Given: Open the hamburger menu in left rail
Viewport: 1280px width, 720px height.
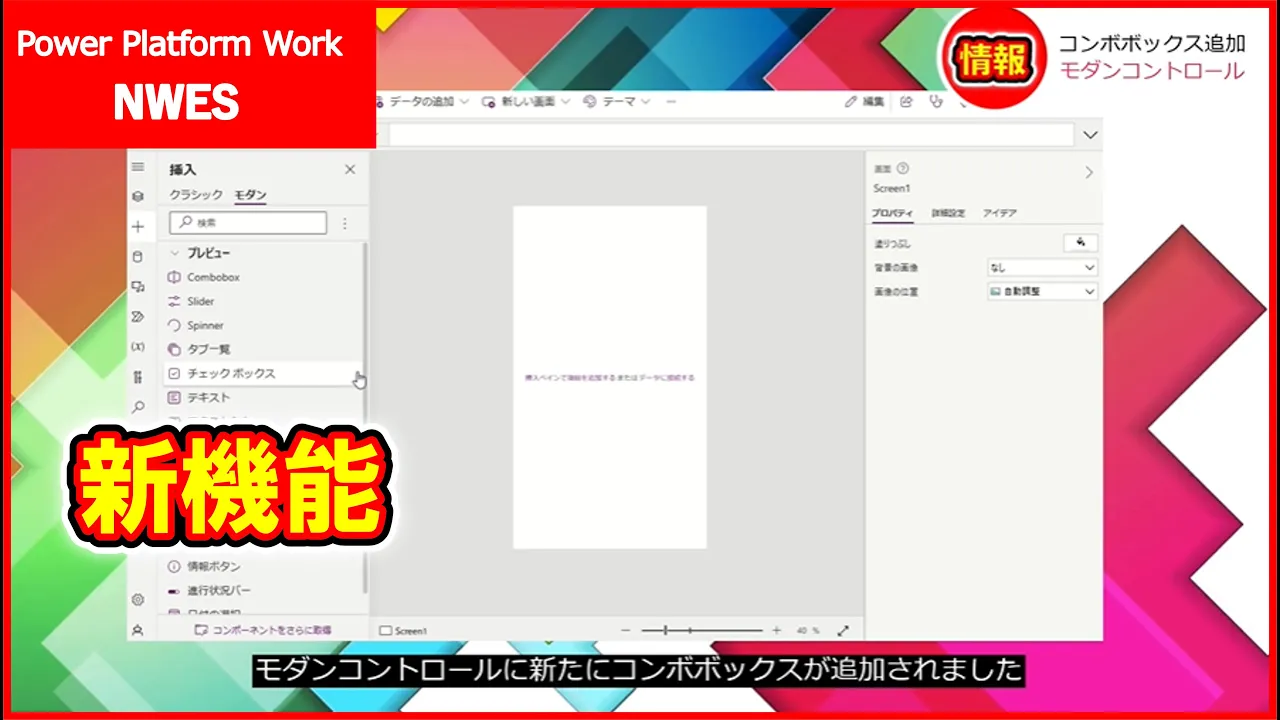Looking at the screenshot, I should pos(138,167).
